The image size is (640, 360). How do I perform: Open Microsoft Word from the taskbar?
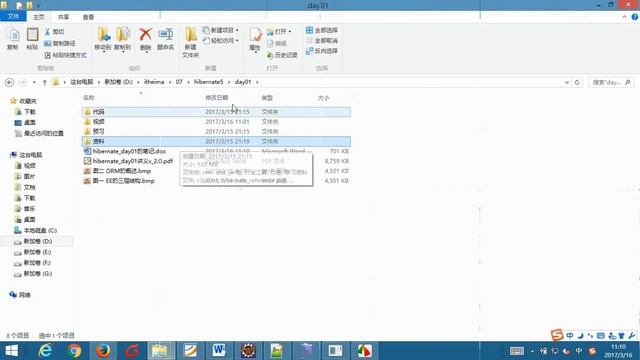[x=219, y=351]
